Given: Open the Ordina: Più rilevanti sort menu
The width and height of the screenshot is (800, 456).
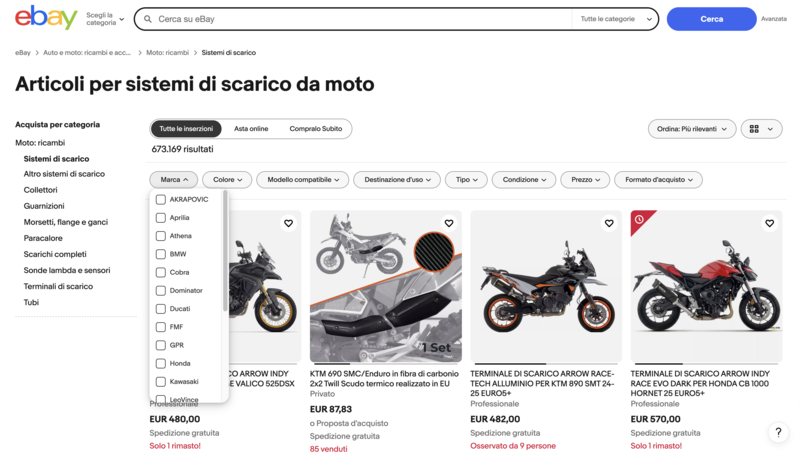Looking at the screenshot, I should pos(691,129).
